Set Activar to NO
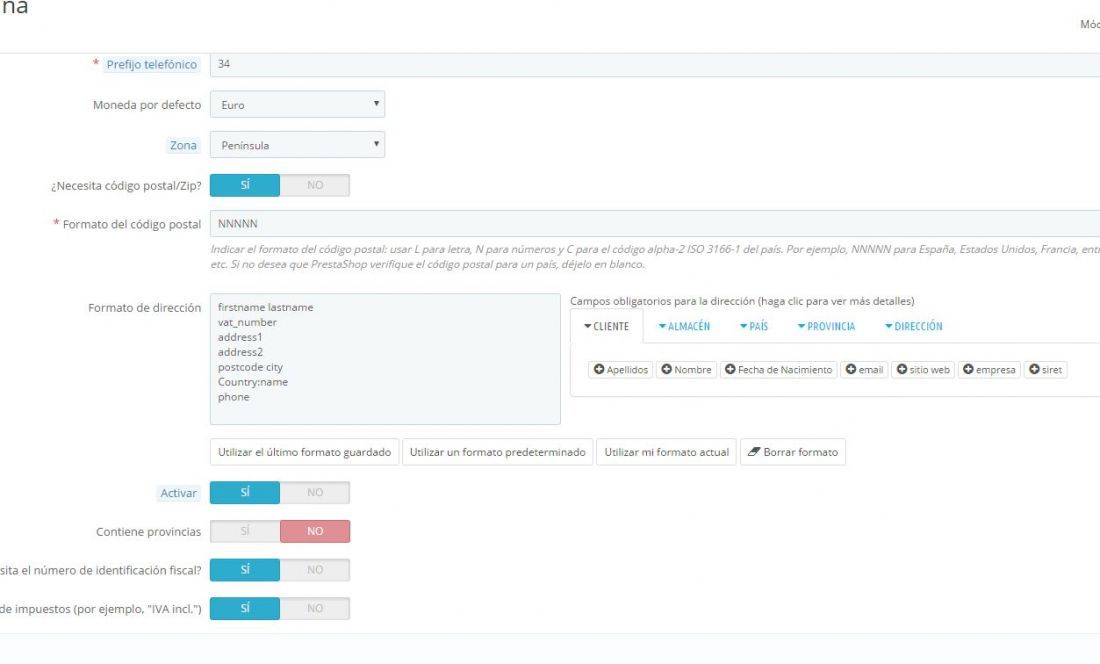 [315, 492]
